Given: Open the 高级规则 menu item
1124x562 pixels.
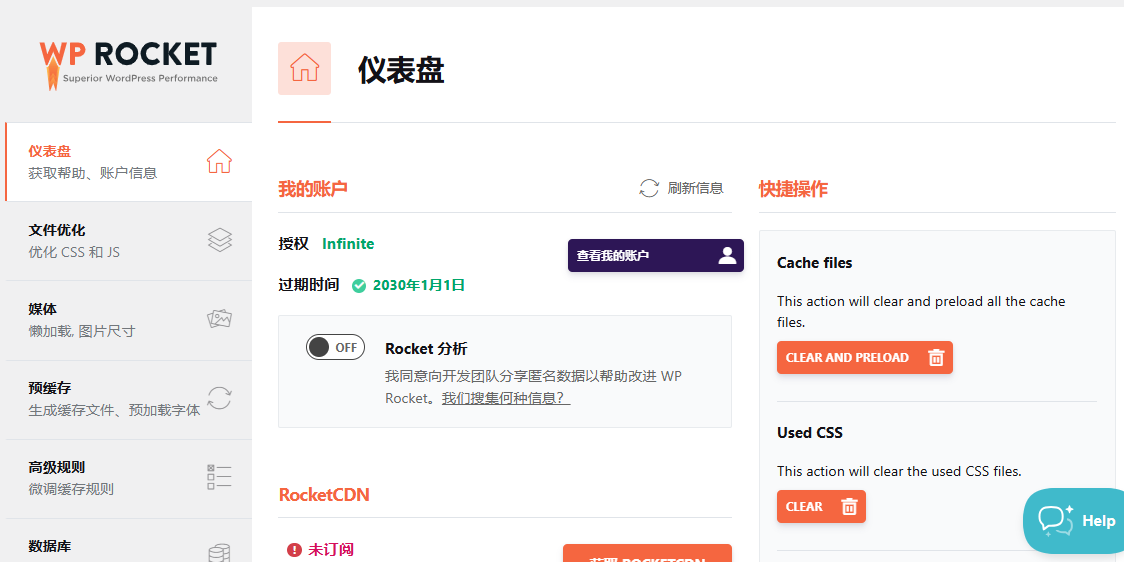Looking at the screenshot, I should tap(129, 478).
